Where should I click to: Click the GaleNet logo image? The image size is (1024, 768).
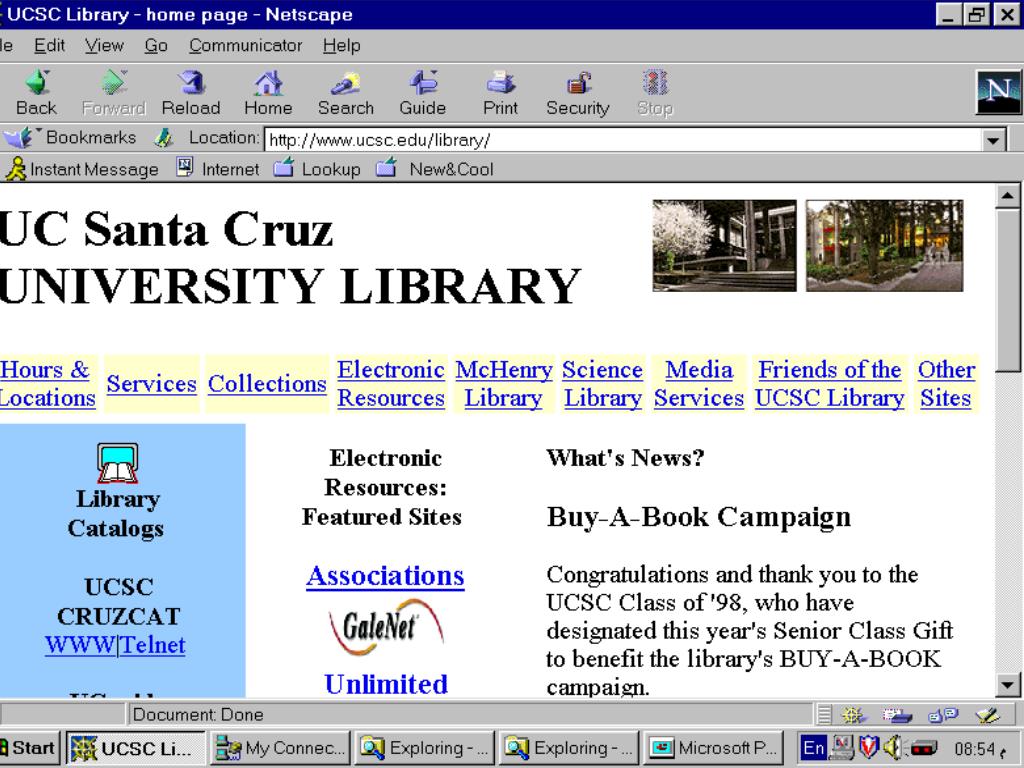coord(386,628)
